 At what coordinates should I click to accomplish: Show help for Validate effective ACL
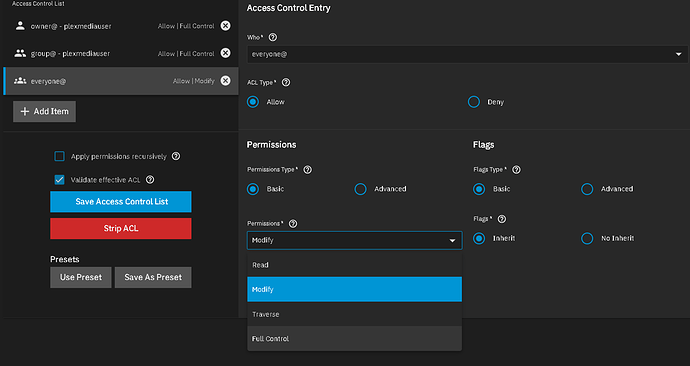click(150, 179)
